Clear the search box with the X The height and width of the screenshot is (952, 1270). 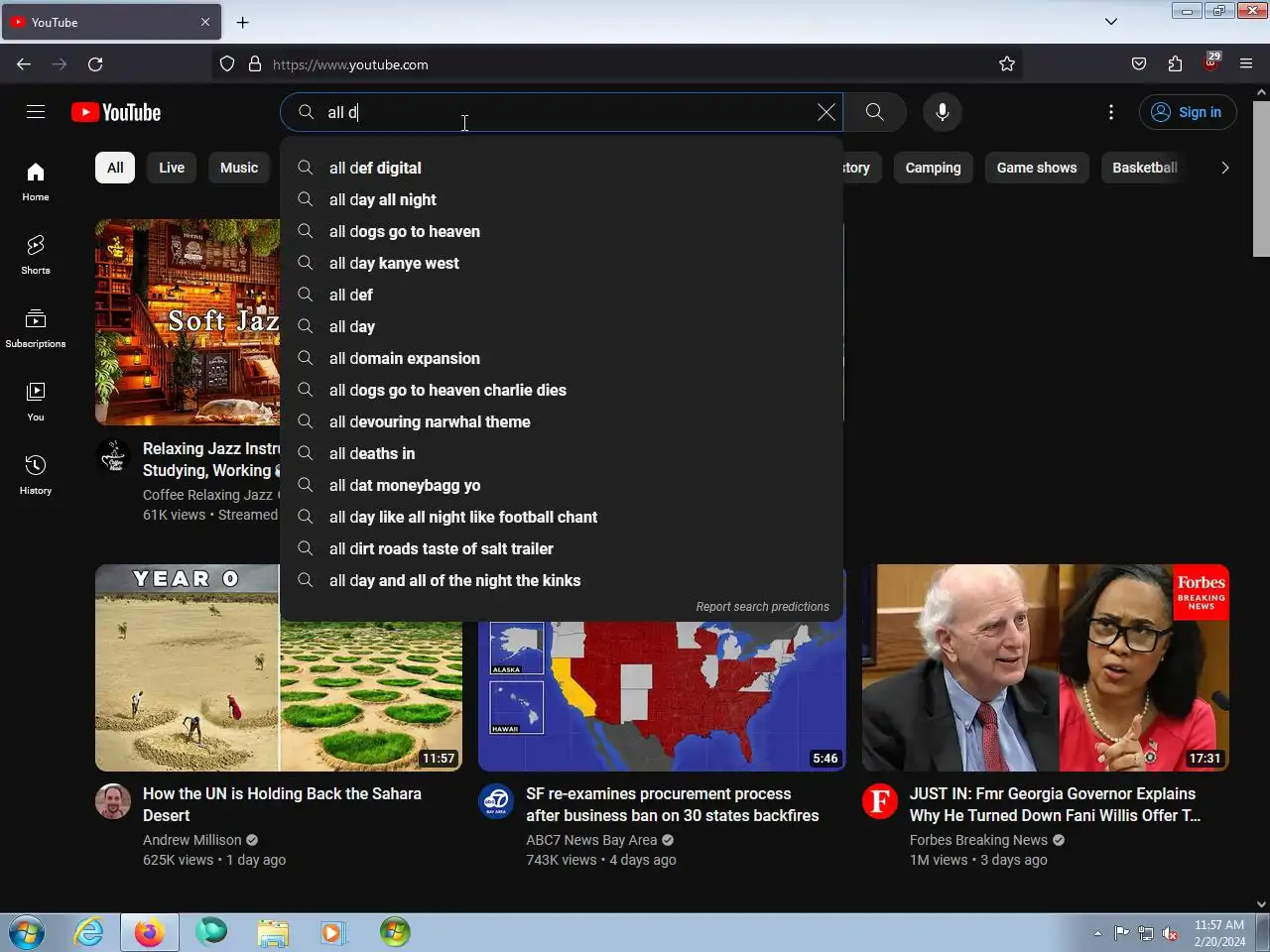click(825, 112)
